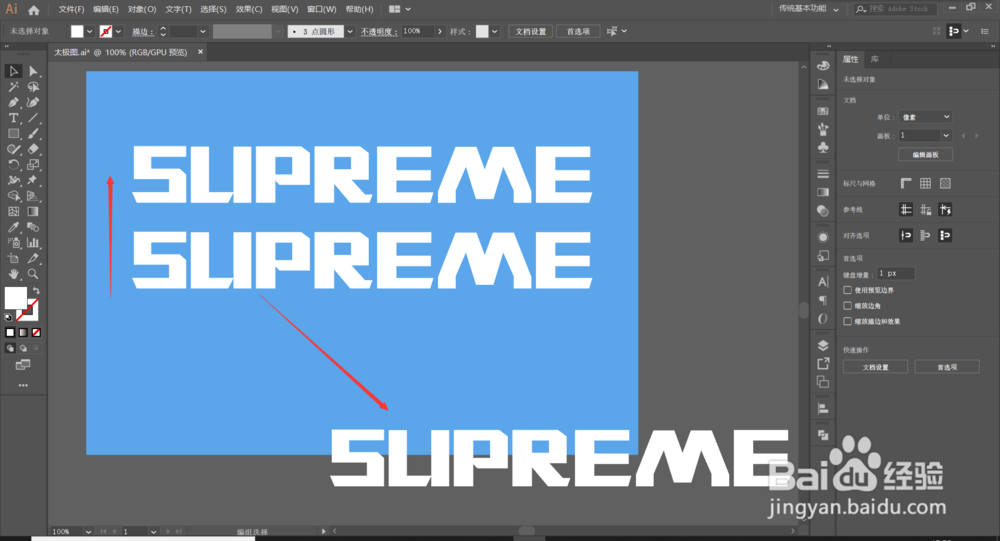Open the Layers panel icon
The width and height of the screenshot is (1000, 541).
coord(823,345)
